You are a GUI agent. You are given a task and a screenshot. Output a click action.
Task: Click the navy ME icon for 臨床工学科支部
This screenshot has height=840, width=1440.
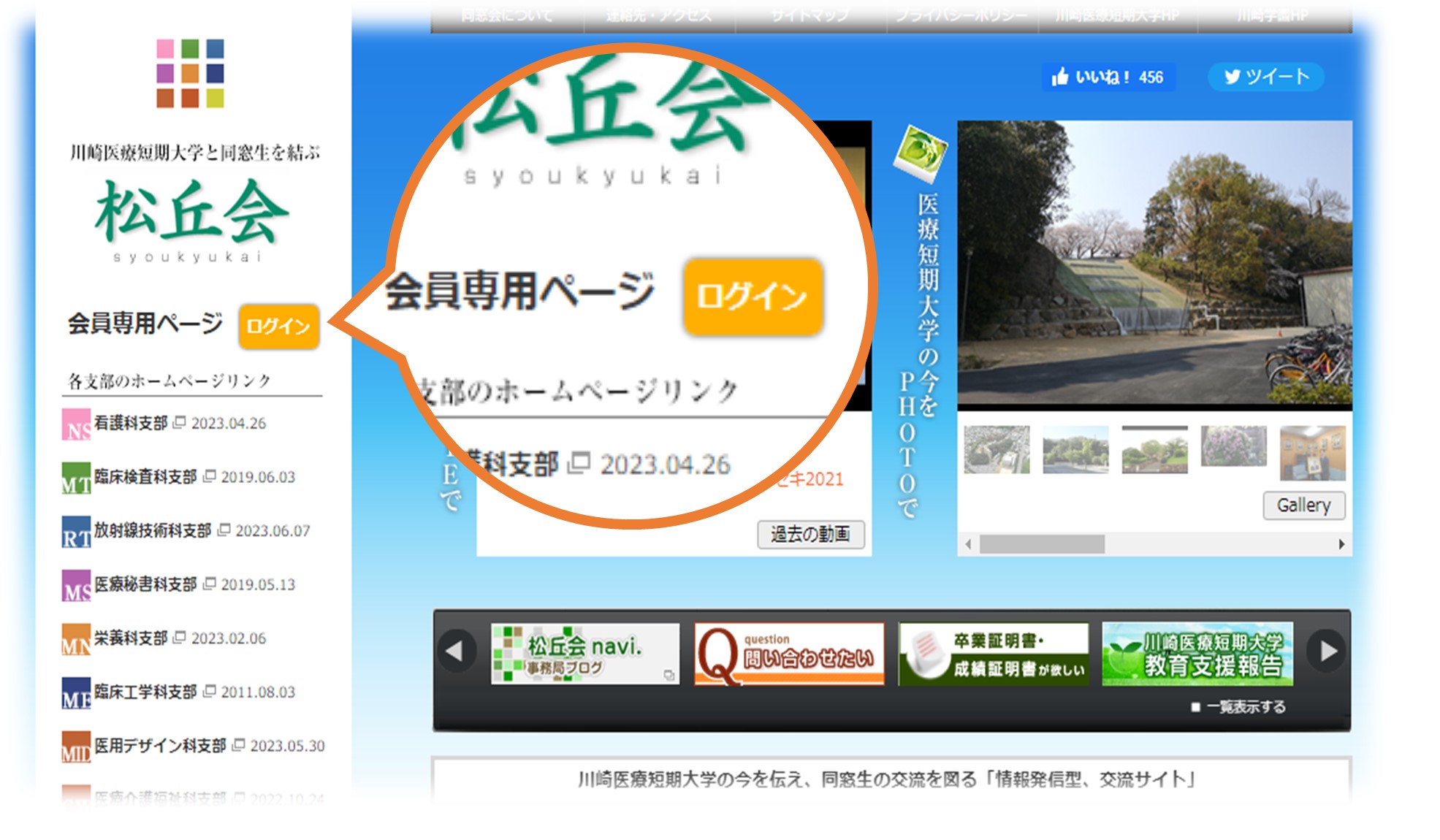point(76,693)
